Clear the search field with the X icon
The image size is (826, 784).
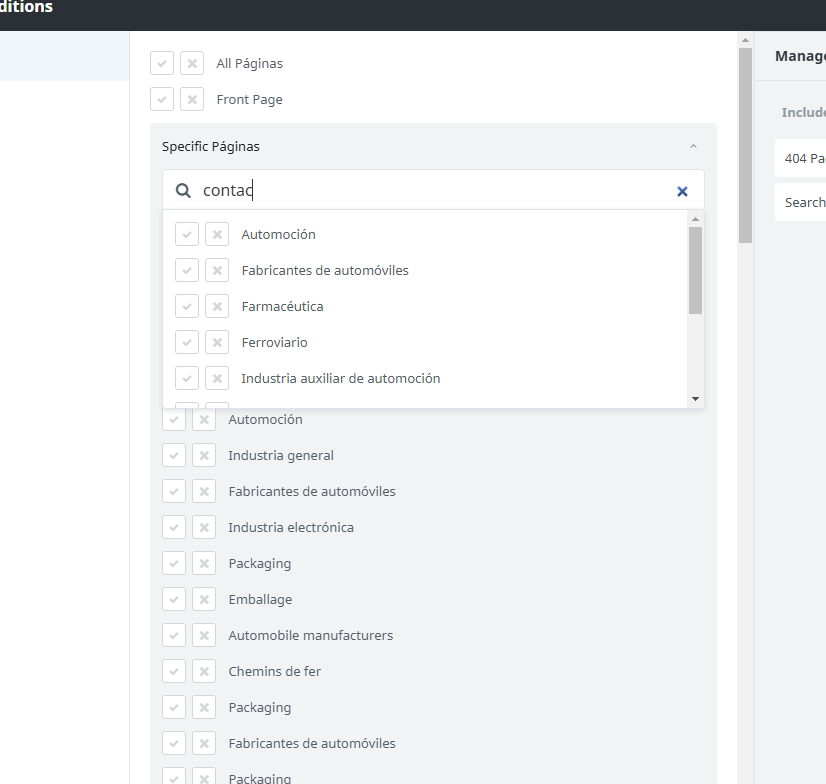click(x=682, y=191)
